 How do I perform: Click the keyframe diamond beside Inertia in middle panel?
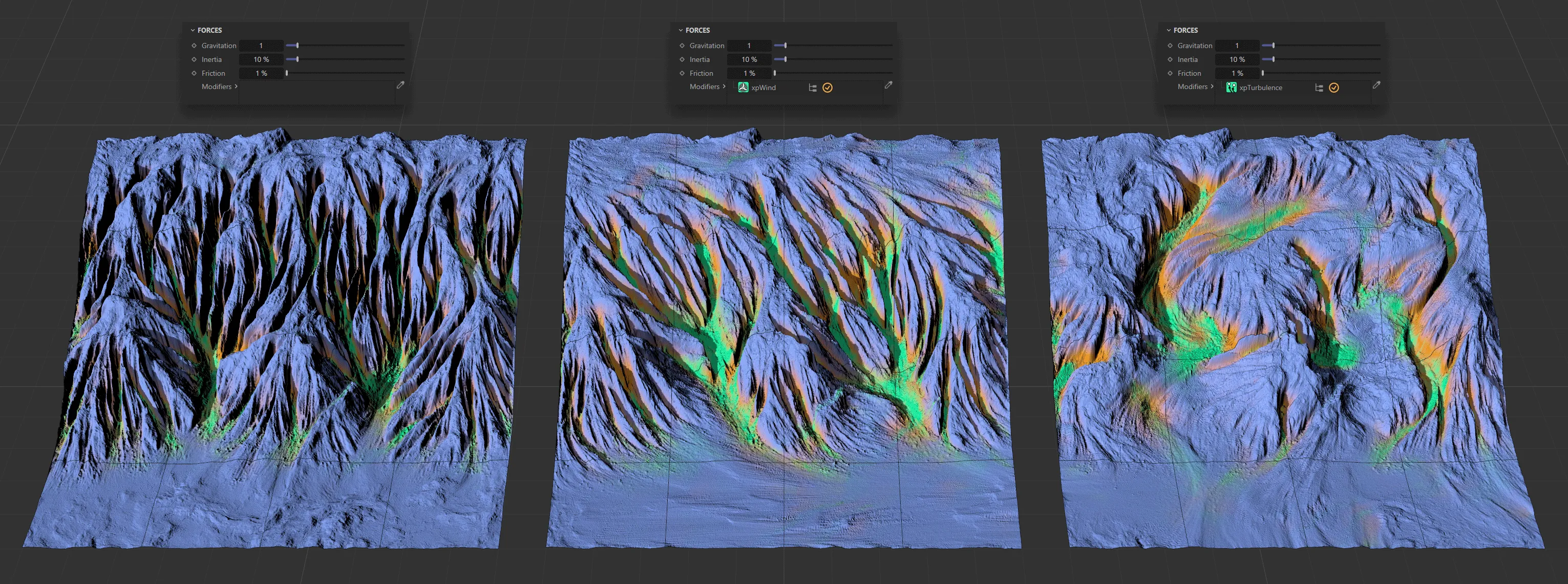(x=682, y=59)
